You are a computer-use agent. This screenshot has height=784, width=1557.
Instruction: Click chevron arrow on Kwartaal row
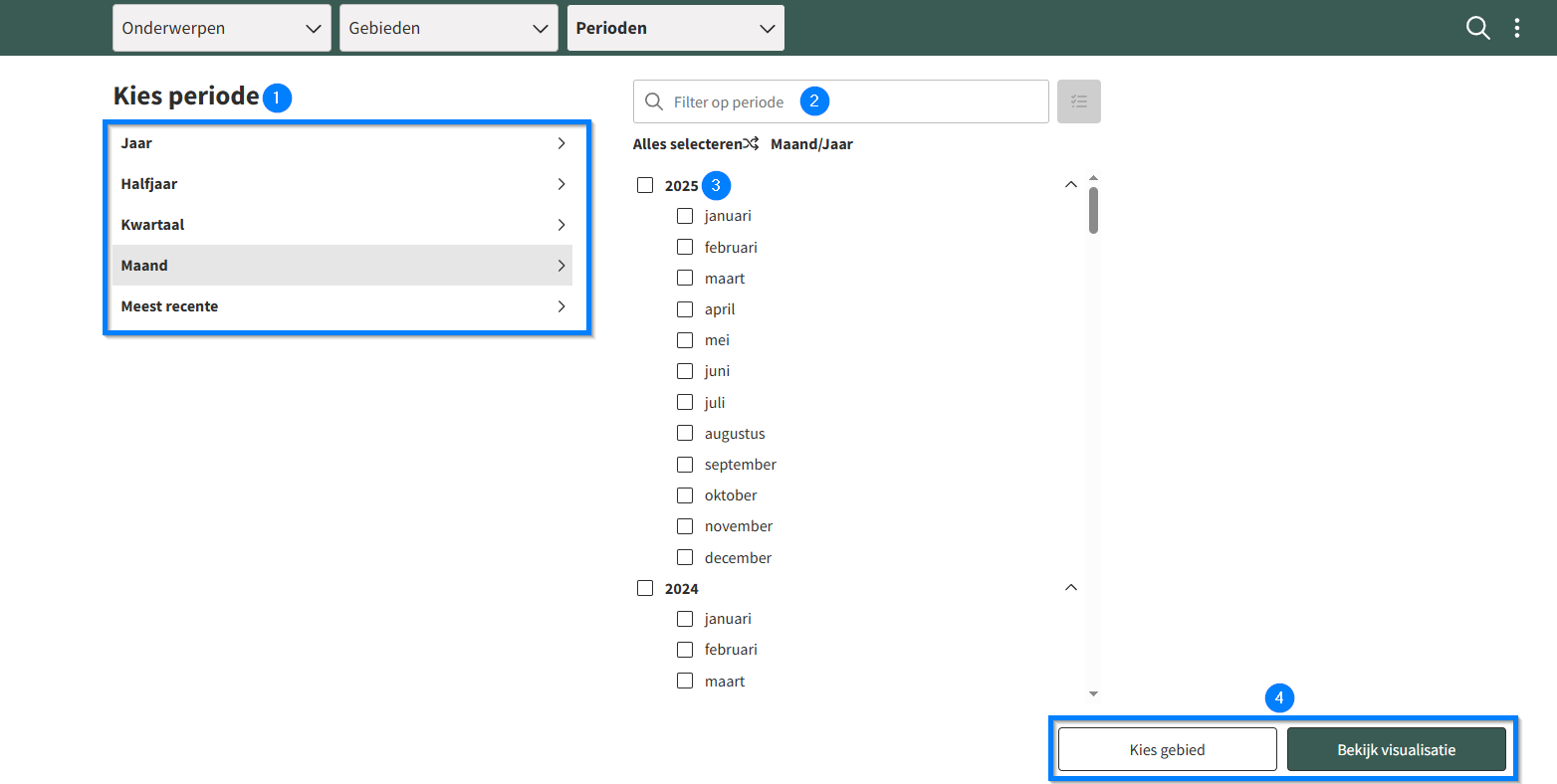click(561, 225)
